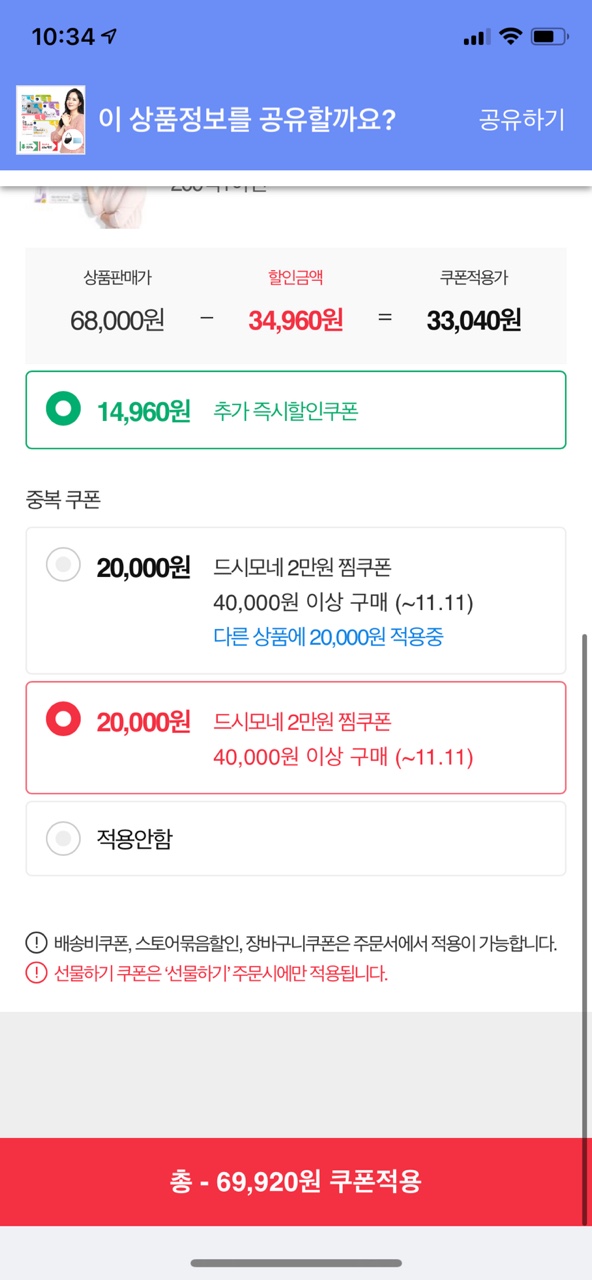Viewport: 592px width, 1280px height.
Task: Tap the cellular signal bars icon
Action: point(477,38)
